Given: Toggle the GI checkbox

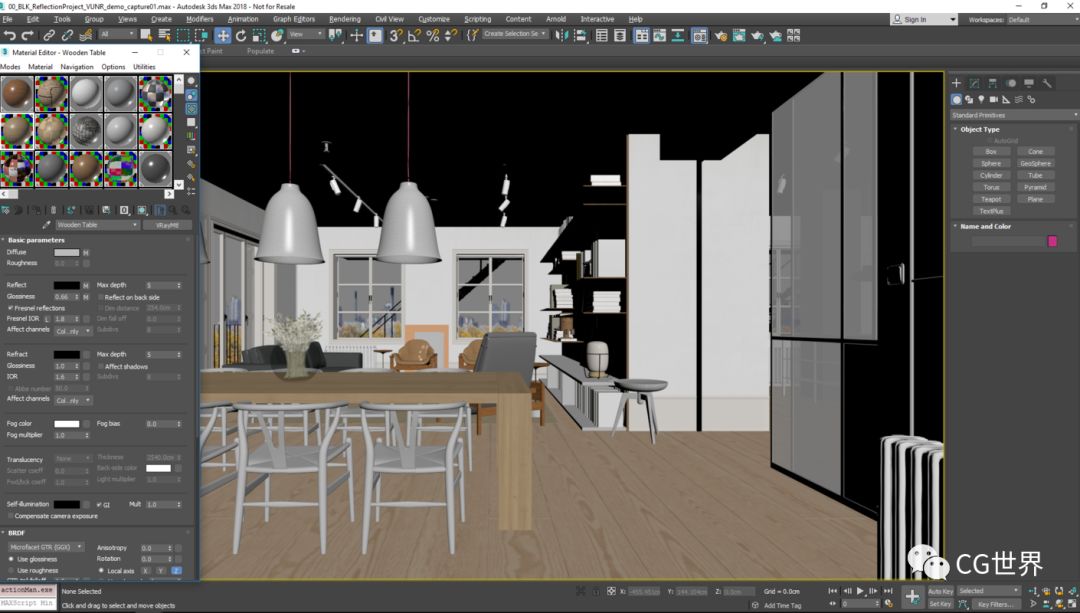Looking at the screenshot, I should pos(99,504).
